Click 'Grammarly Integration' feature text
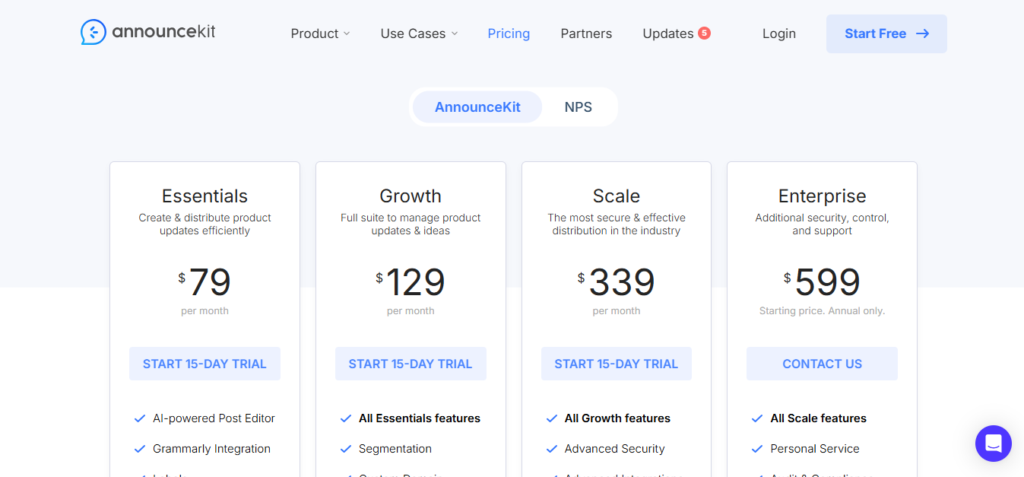 click(211, 449)
